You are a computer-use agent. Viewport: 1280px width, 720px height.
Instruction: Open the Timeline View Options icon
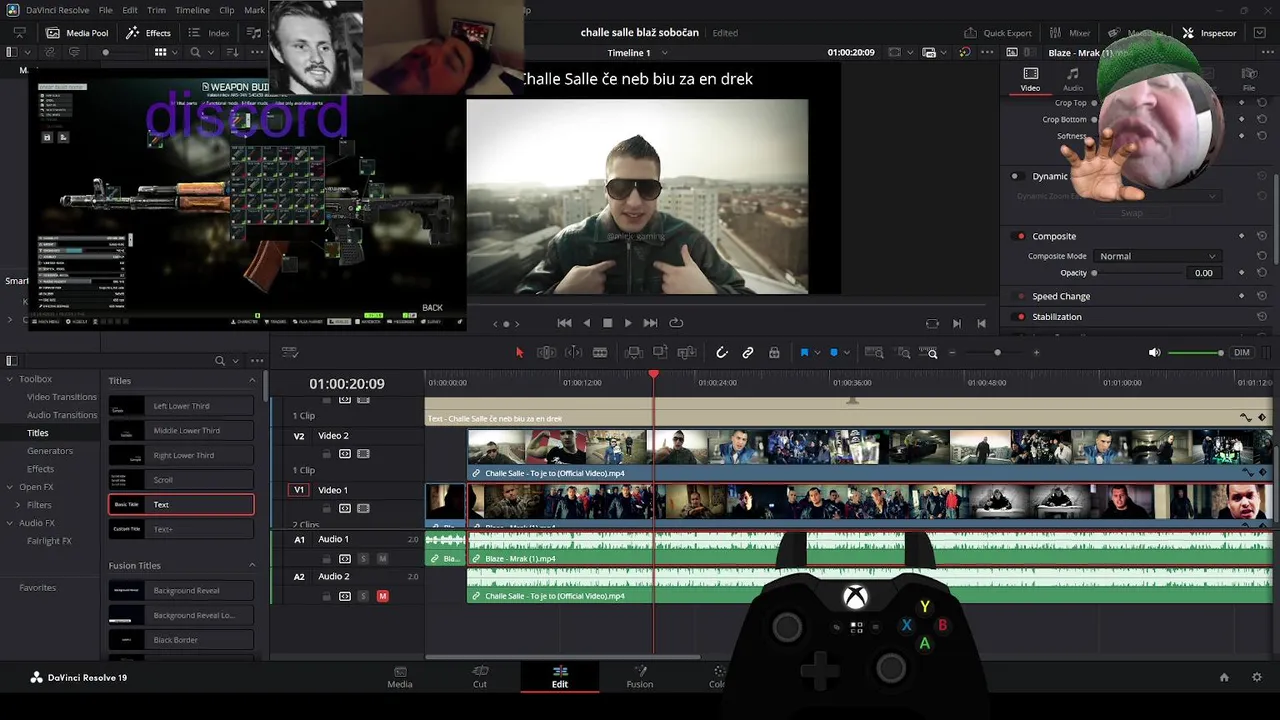click(290, 352)
